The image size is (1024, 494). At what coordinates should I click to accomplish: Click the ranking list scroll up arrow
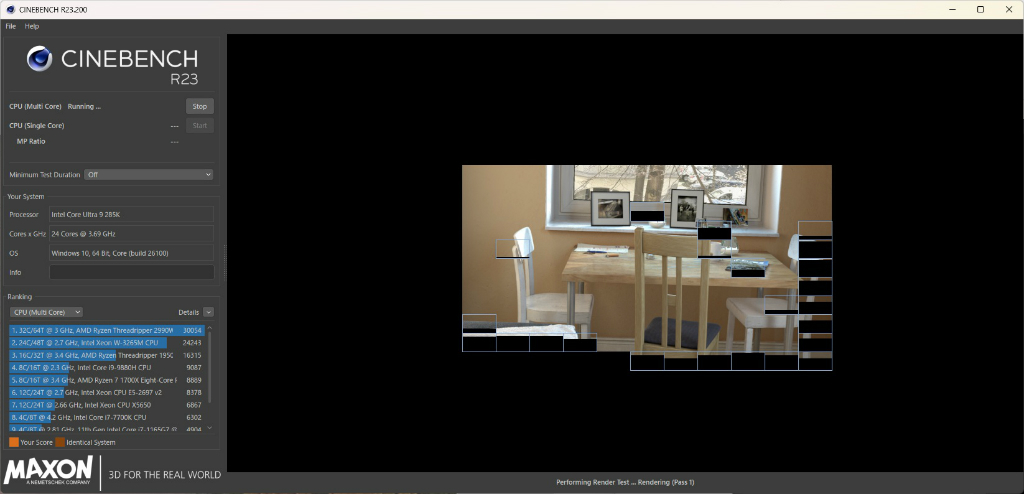click(210, 328)
